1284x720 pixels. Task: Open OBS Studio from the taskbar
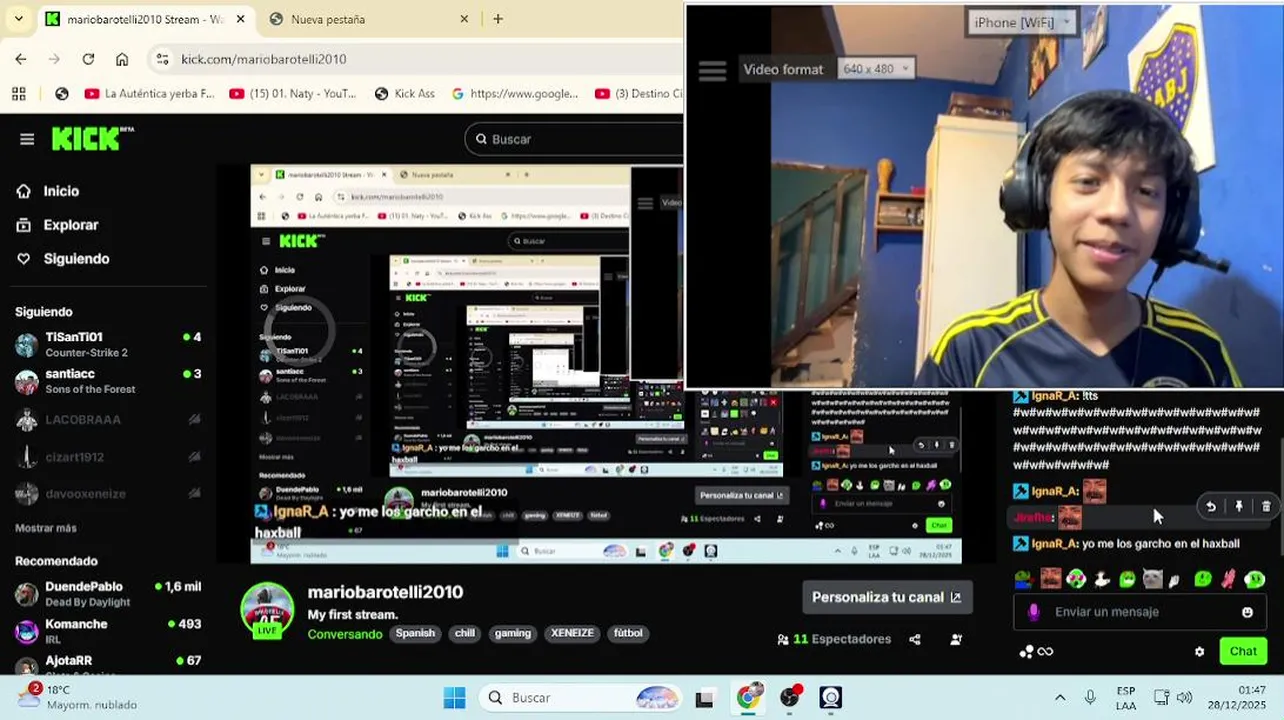pos(790,697)
